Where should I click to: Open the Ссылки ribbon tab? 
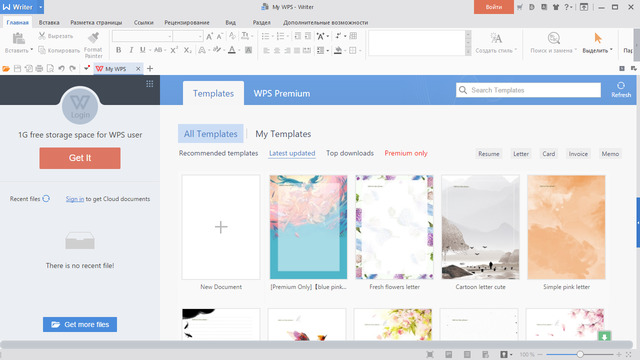point(144,22)
